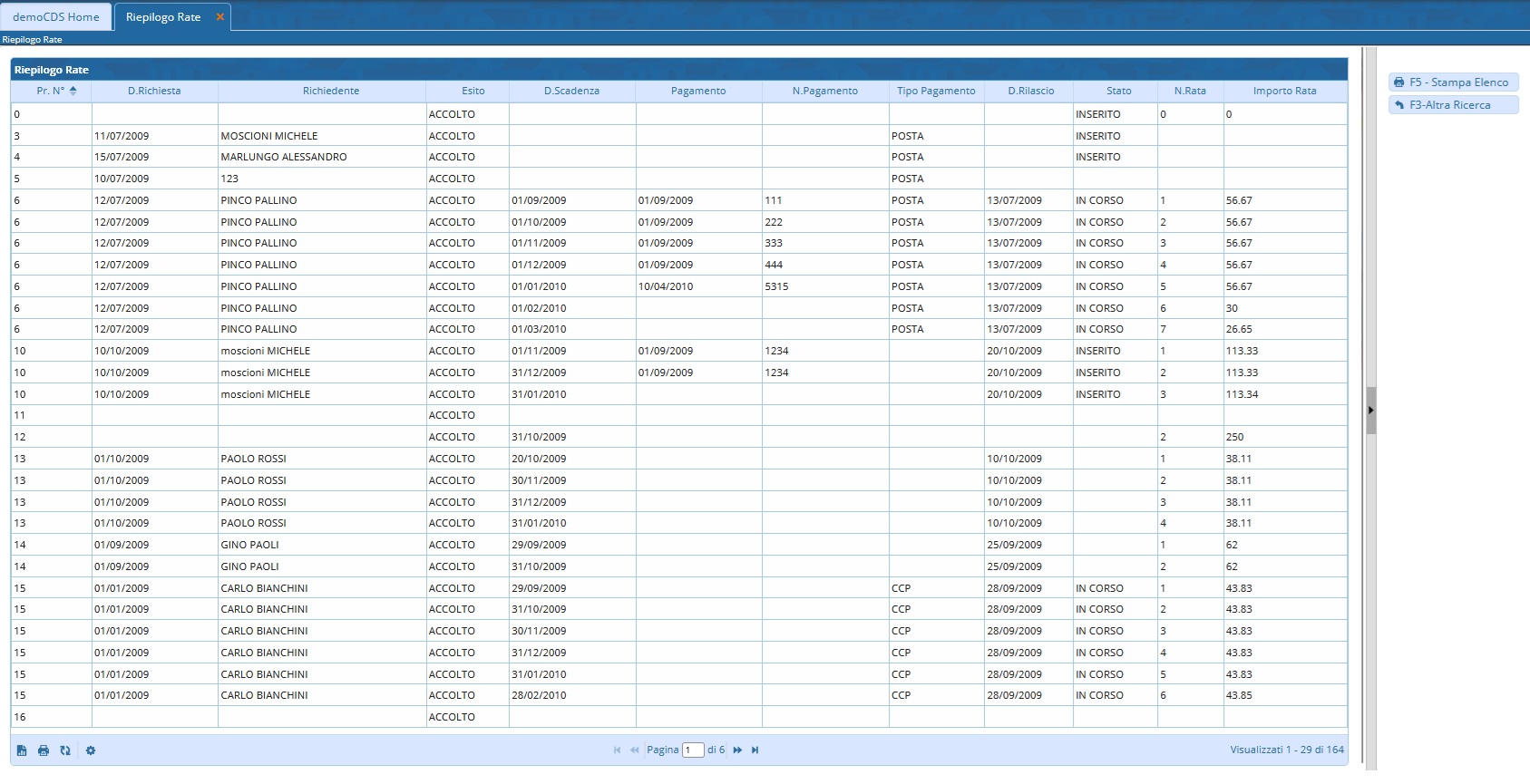The height and width of the screenshot is (784, 1530).
Task: Click the printer icon in grid footer
Action: (44, 750)
